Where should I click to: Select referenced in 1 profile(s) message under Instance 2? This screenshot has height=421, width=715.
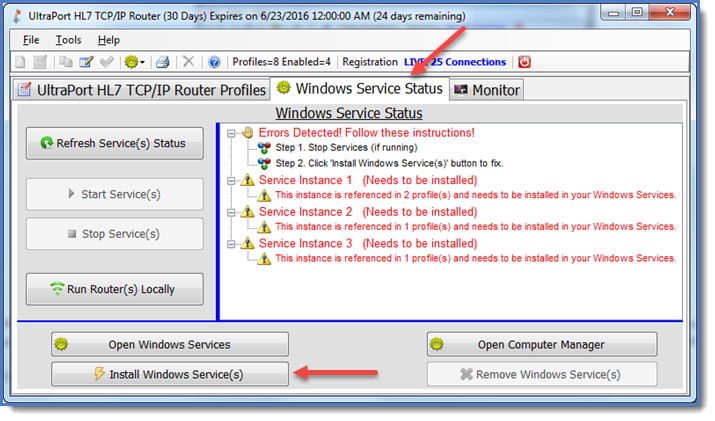pyautogui.click(x=476, y=226)
